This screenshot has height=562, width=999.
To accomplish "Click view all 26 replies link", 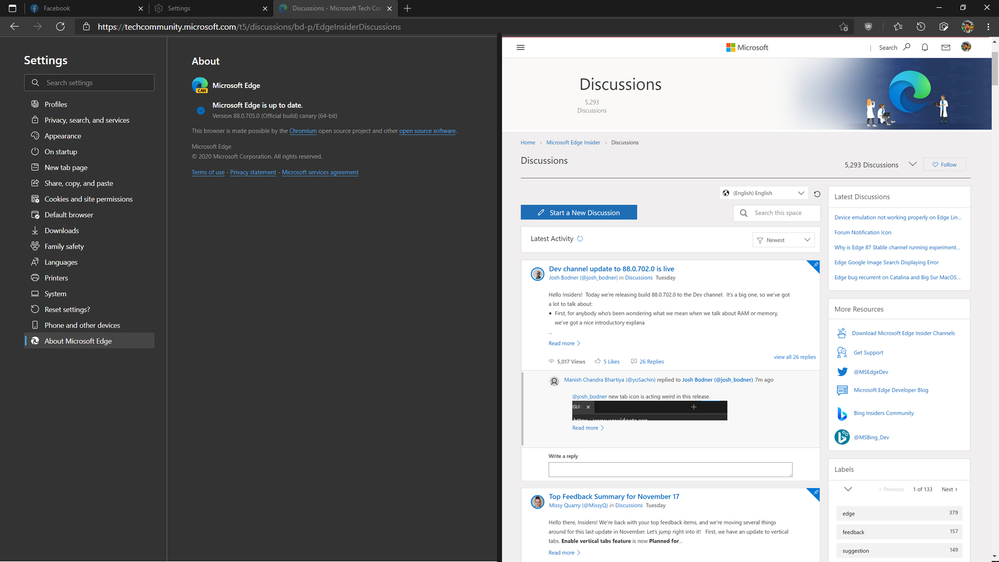I will point(794,357).
